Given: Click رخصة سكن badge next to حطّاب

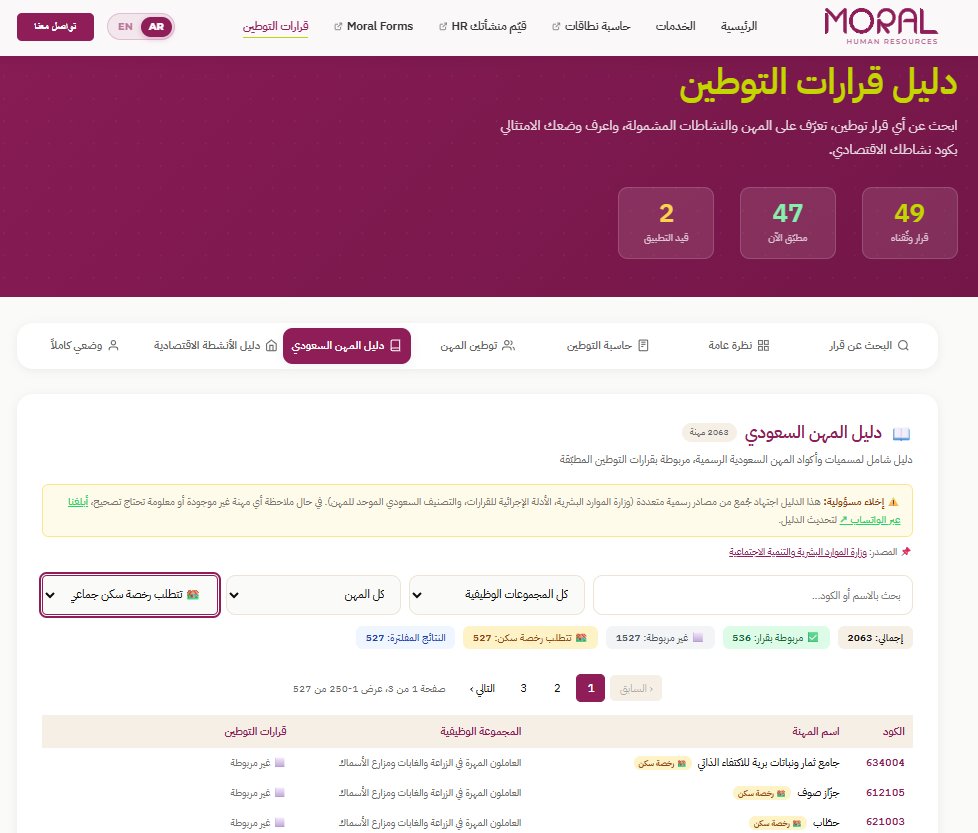Looking at the screenshot, I should point(777,823).
